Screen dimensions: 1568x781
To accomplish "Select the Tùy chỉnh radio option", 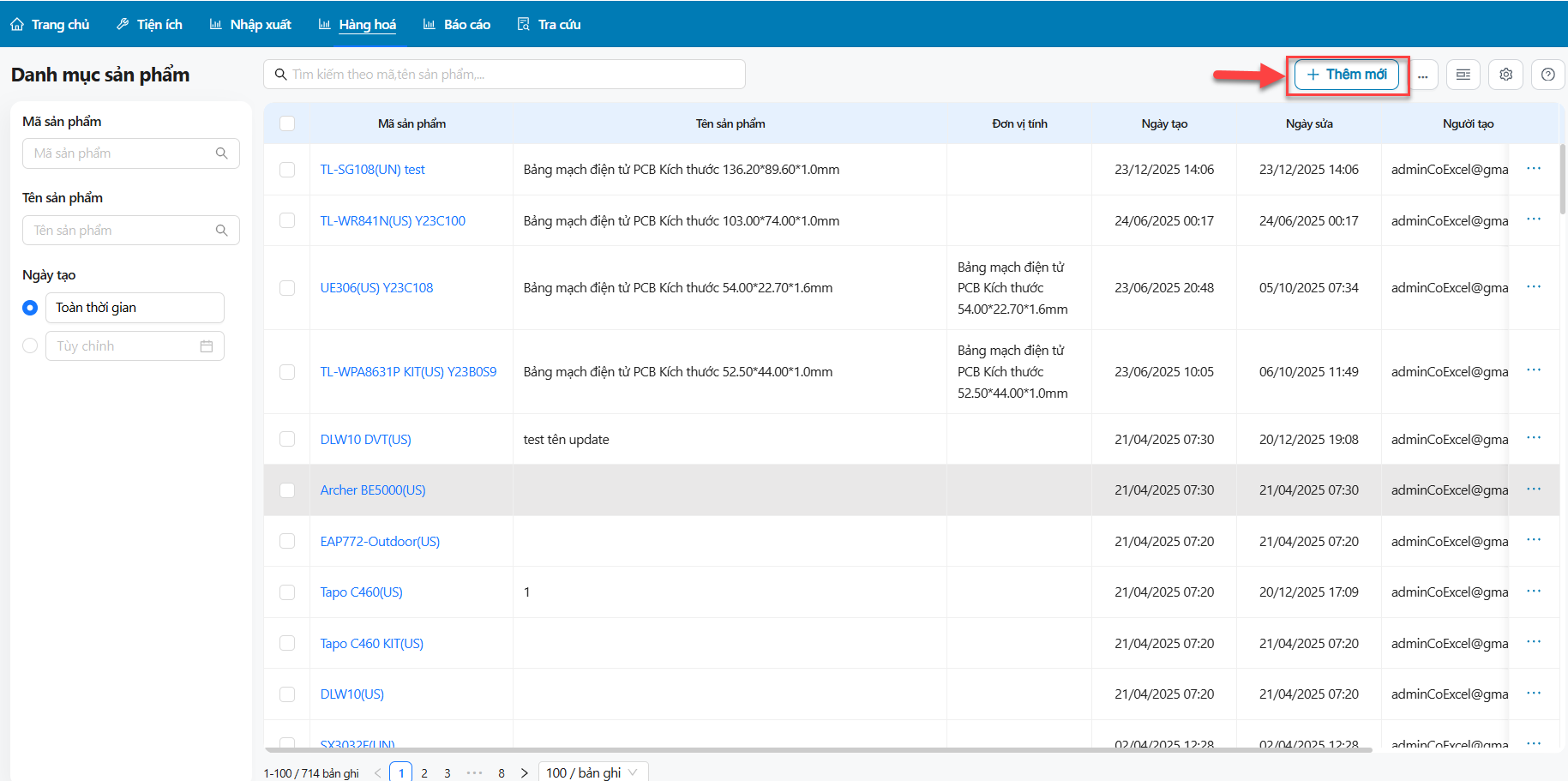I will click(x=30, y=346).
